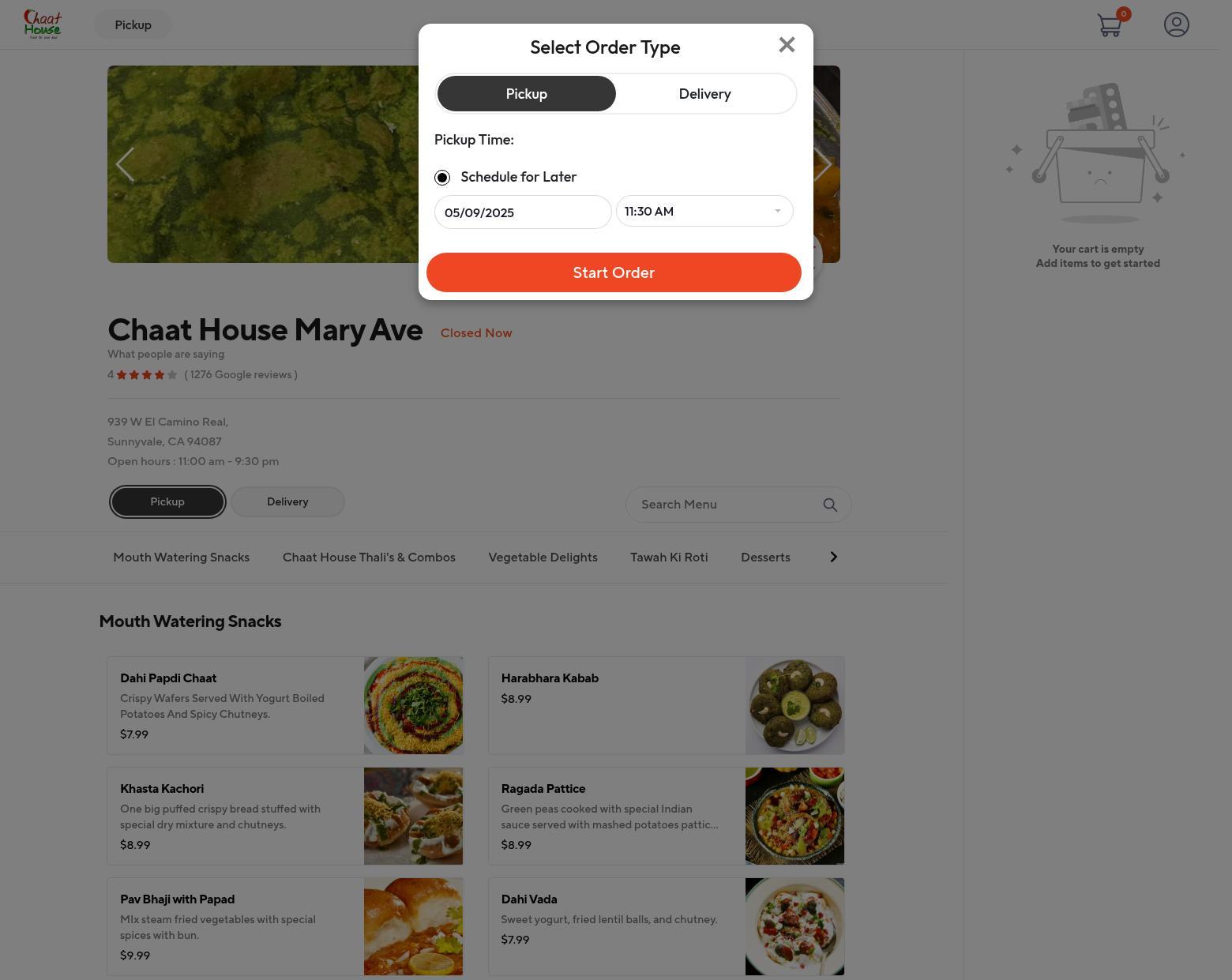Close the Select Order Type dialog
The image size is (1232, 980).
point(786,45)
